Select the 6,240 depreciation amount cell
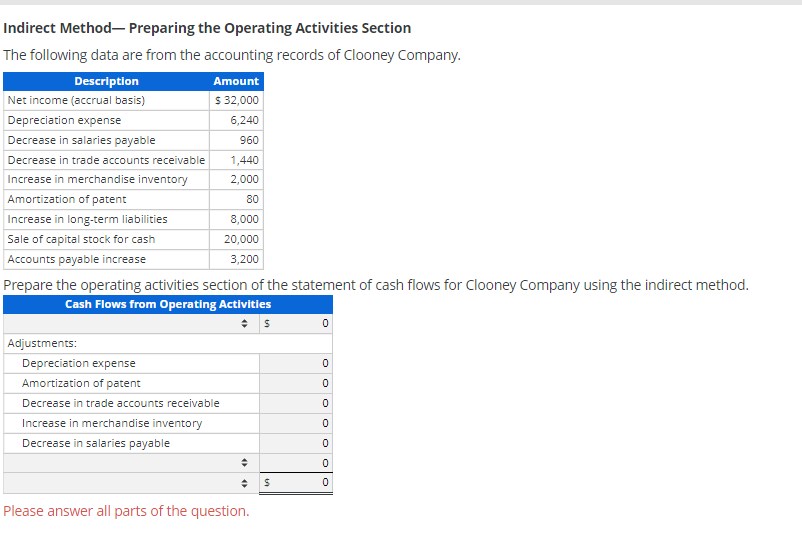Screen dimensions: 802x536 coord(236,120)
